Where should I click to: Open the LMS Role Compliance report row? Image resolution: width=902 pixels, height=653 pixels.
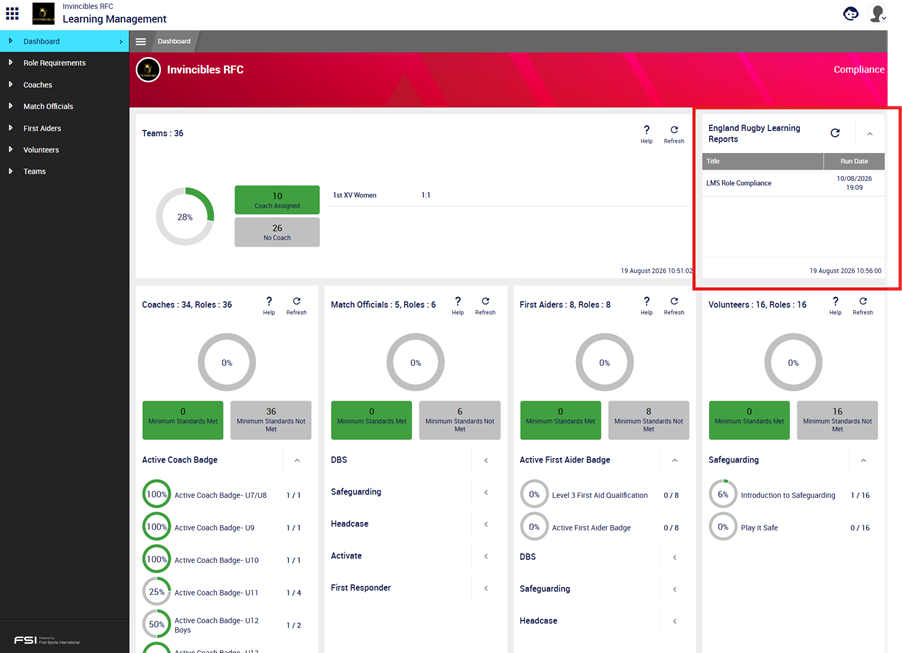pyautogui.click(x=793, y=183)
